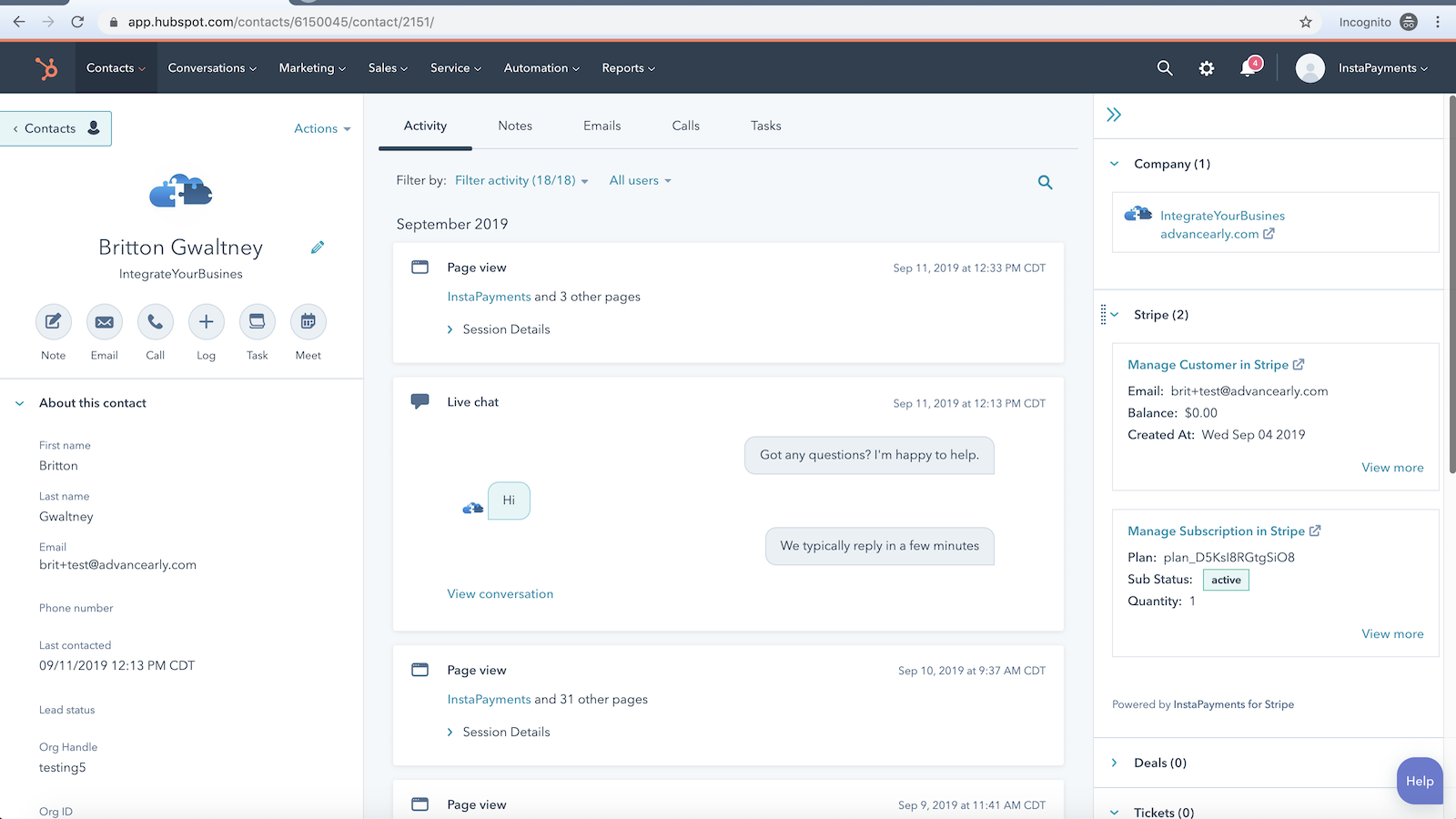Open the search magnifier in top navigation
This screenshot has height=819, width=1456.
click(x=1165, y=68)
